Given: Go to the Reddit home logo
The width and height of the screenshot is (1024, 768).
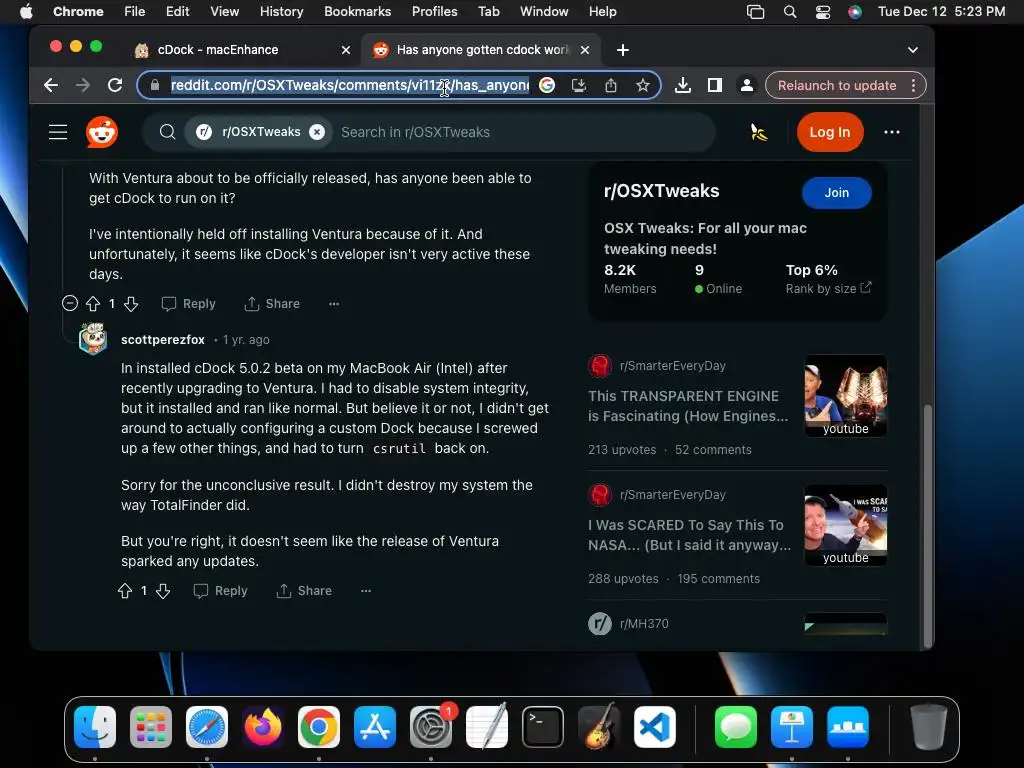Looking at the screenshot, I should tap(102, 132).
